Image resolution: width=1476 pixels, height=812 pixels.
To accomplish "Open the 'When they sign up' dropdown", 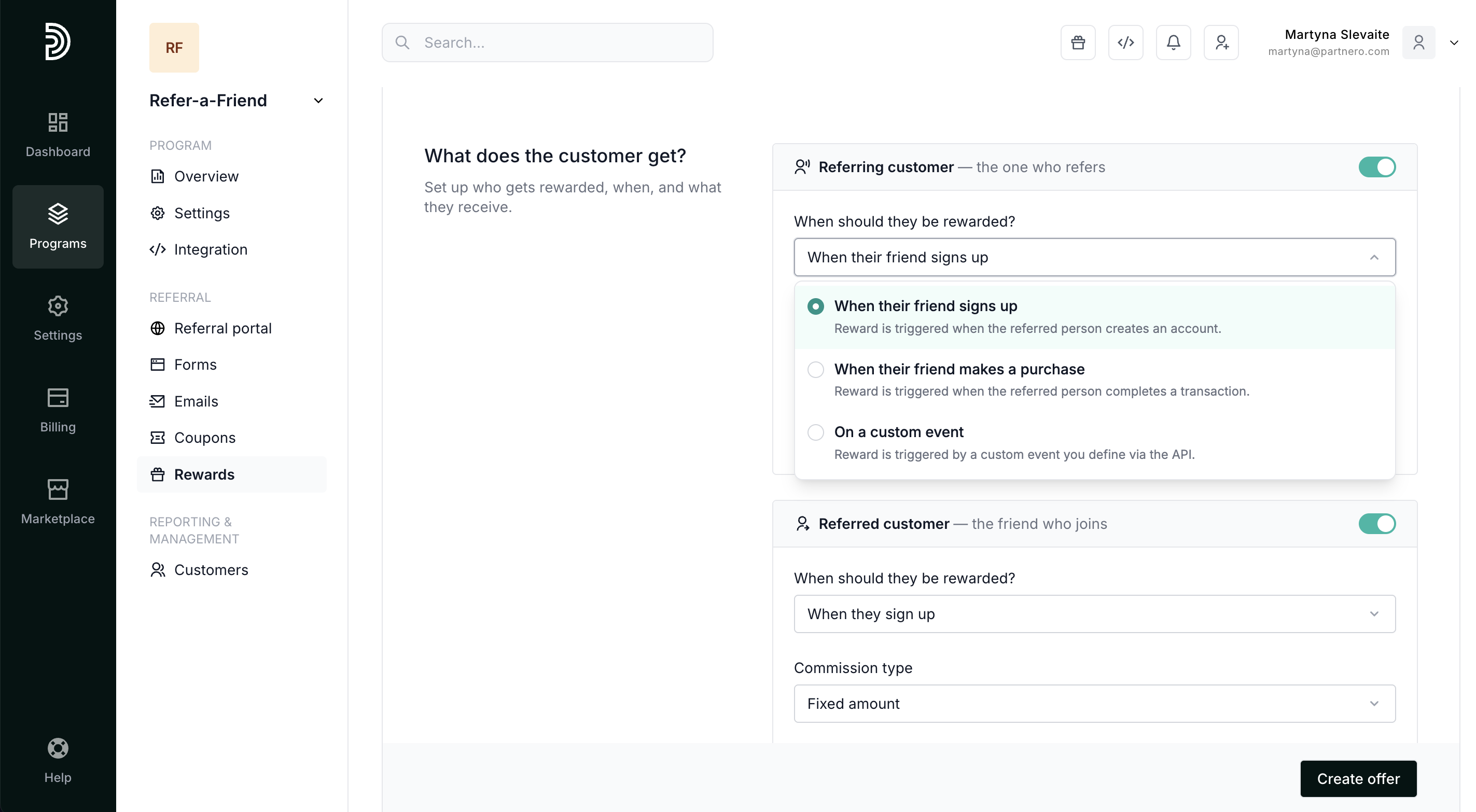I will coord(1094,614).
